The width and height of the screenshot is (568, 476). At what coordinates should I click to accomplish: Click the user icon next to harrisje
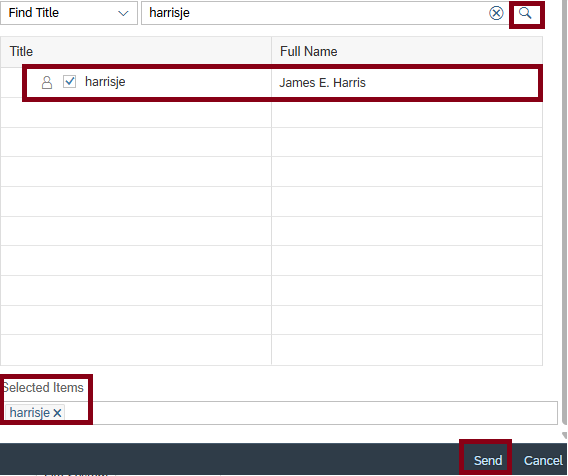[x=47, y=82]
